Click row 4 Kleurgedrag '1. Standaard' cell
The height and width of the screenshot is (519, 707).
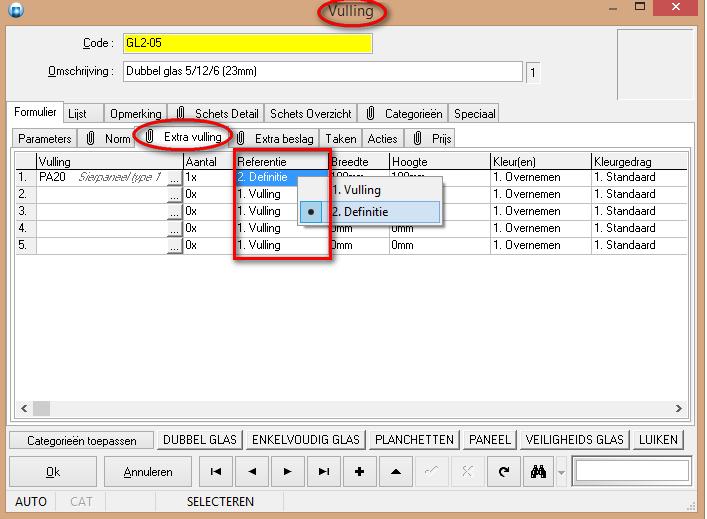coord(639,228)
